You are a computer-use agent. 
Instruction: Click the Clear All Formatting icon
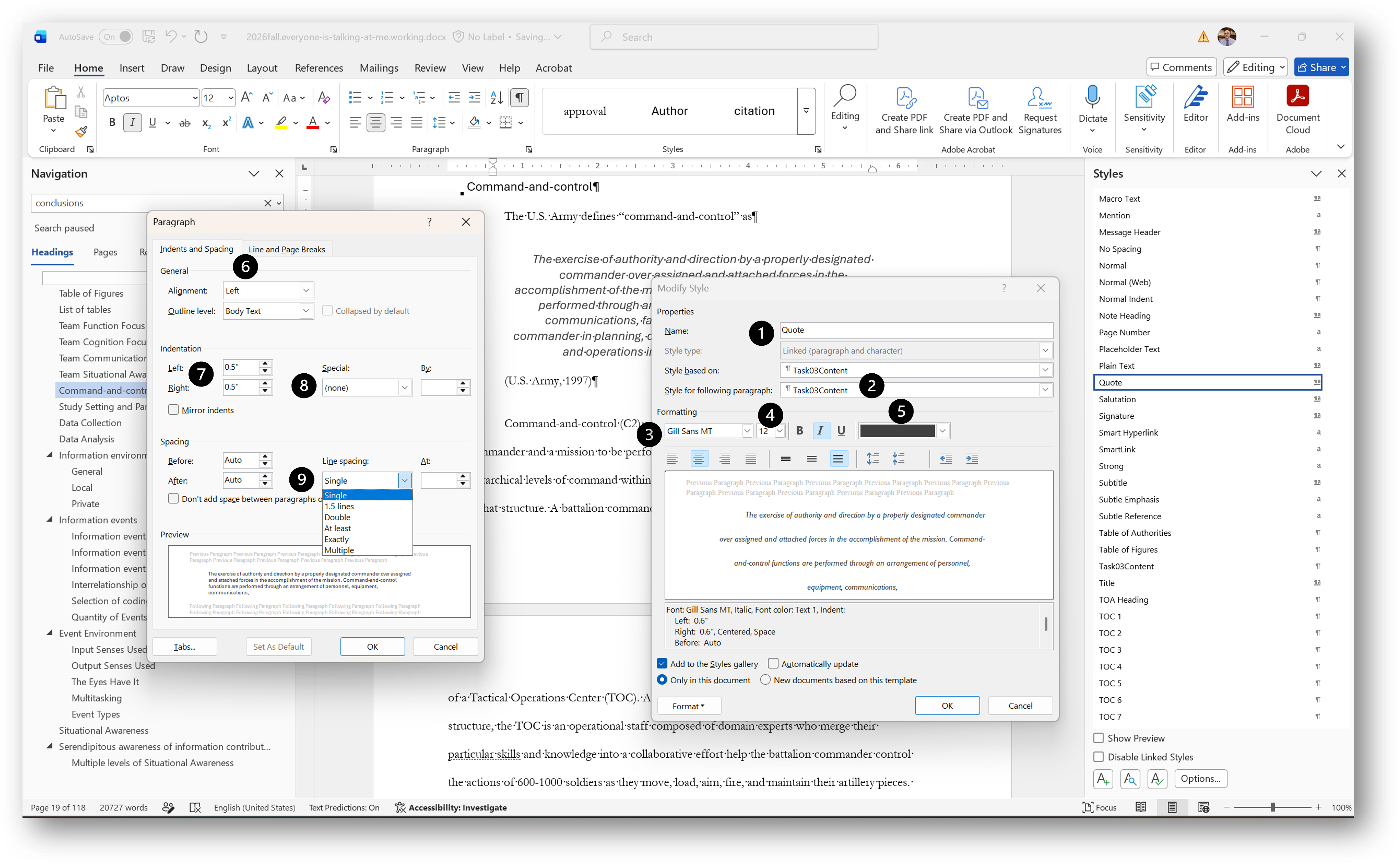tap(323, 98)
